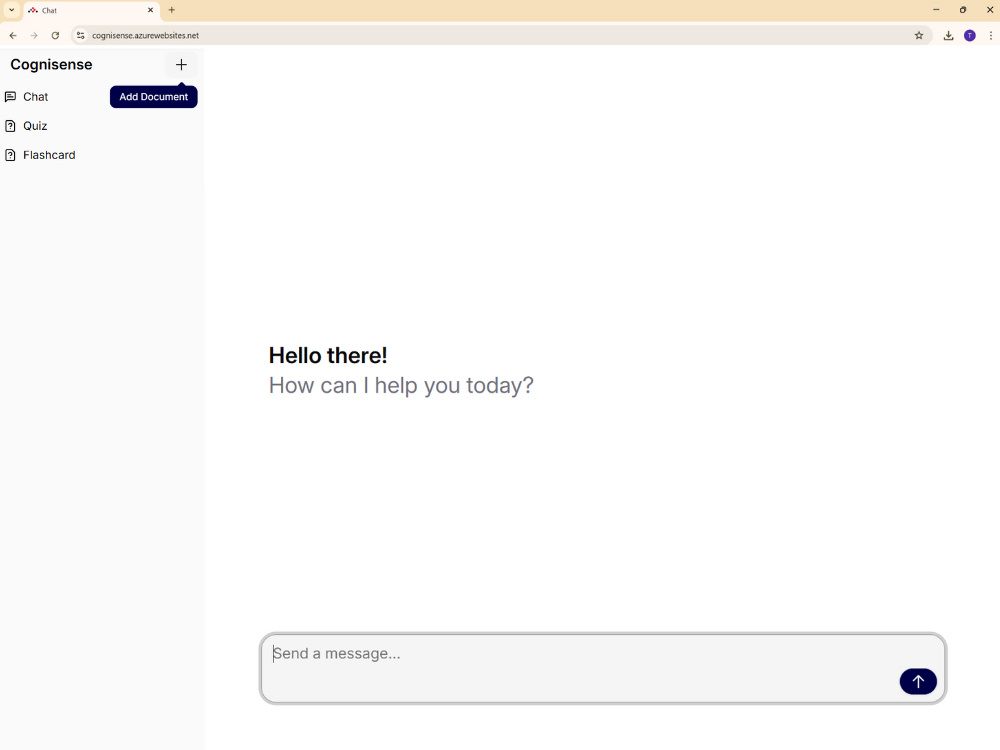View site information icon in address bar
The image size is (1000, 750).
[x=80, y=36]
